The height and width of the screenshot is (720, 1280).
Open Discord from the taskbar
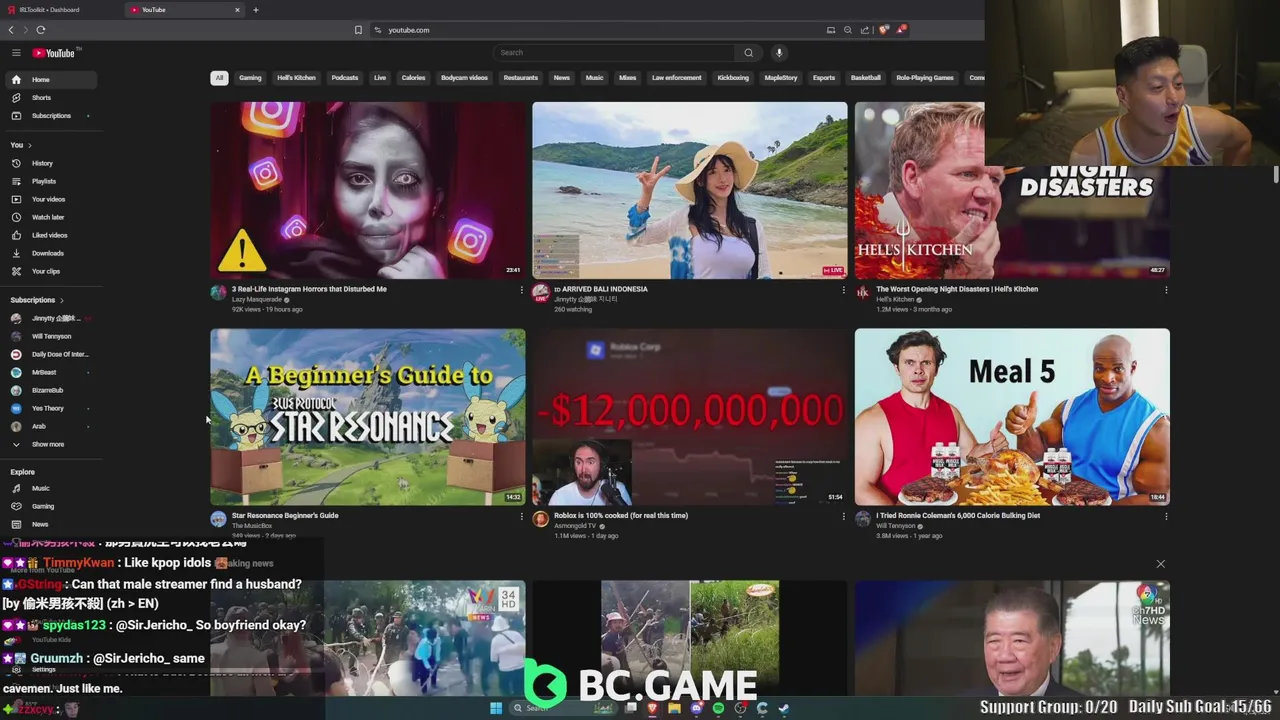tap(696, 708)
